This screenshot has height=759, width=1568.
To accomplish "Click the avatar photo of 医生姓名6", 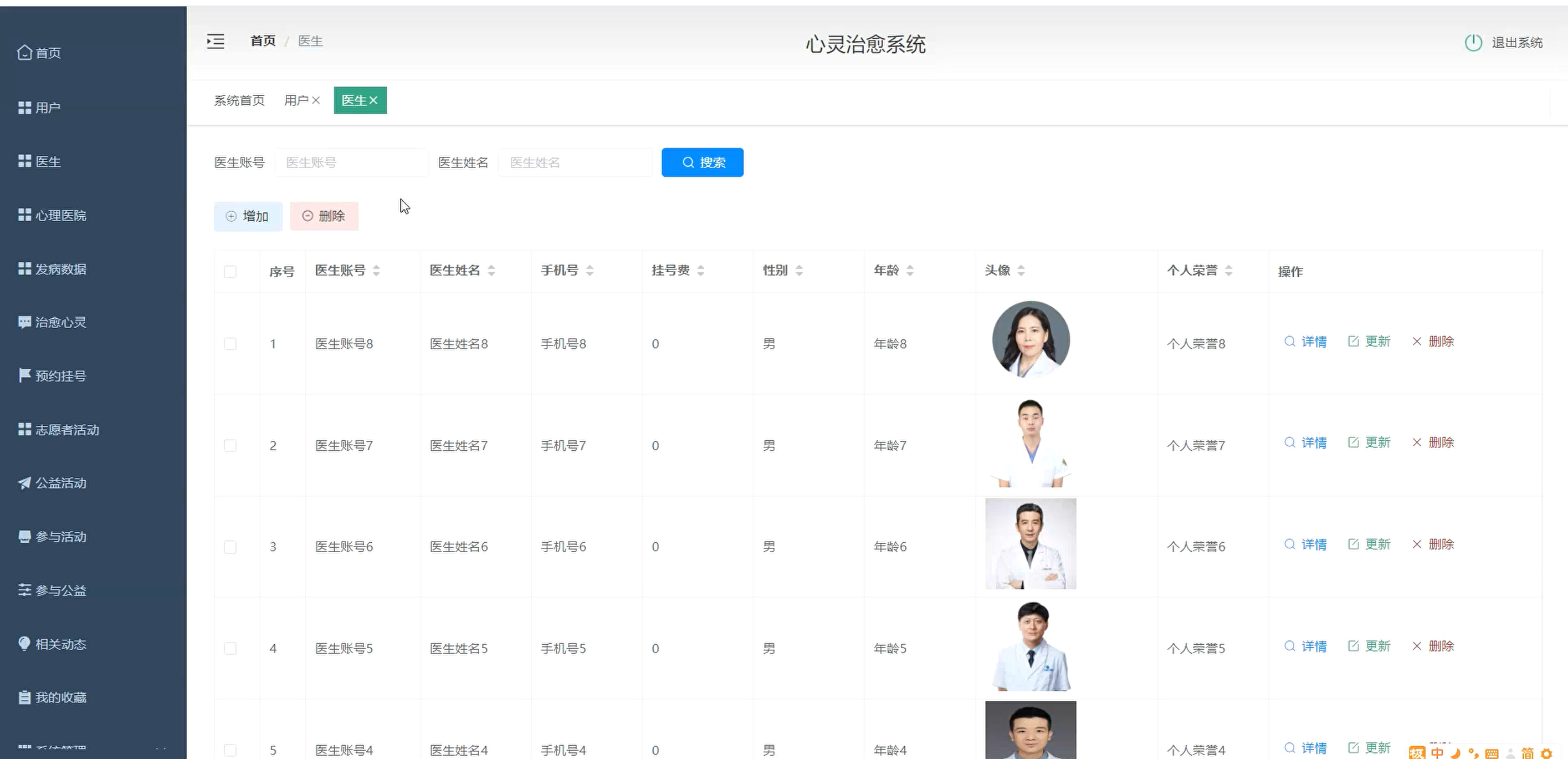I will [1031, 543].
